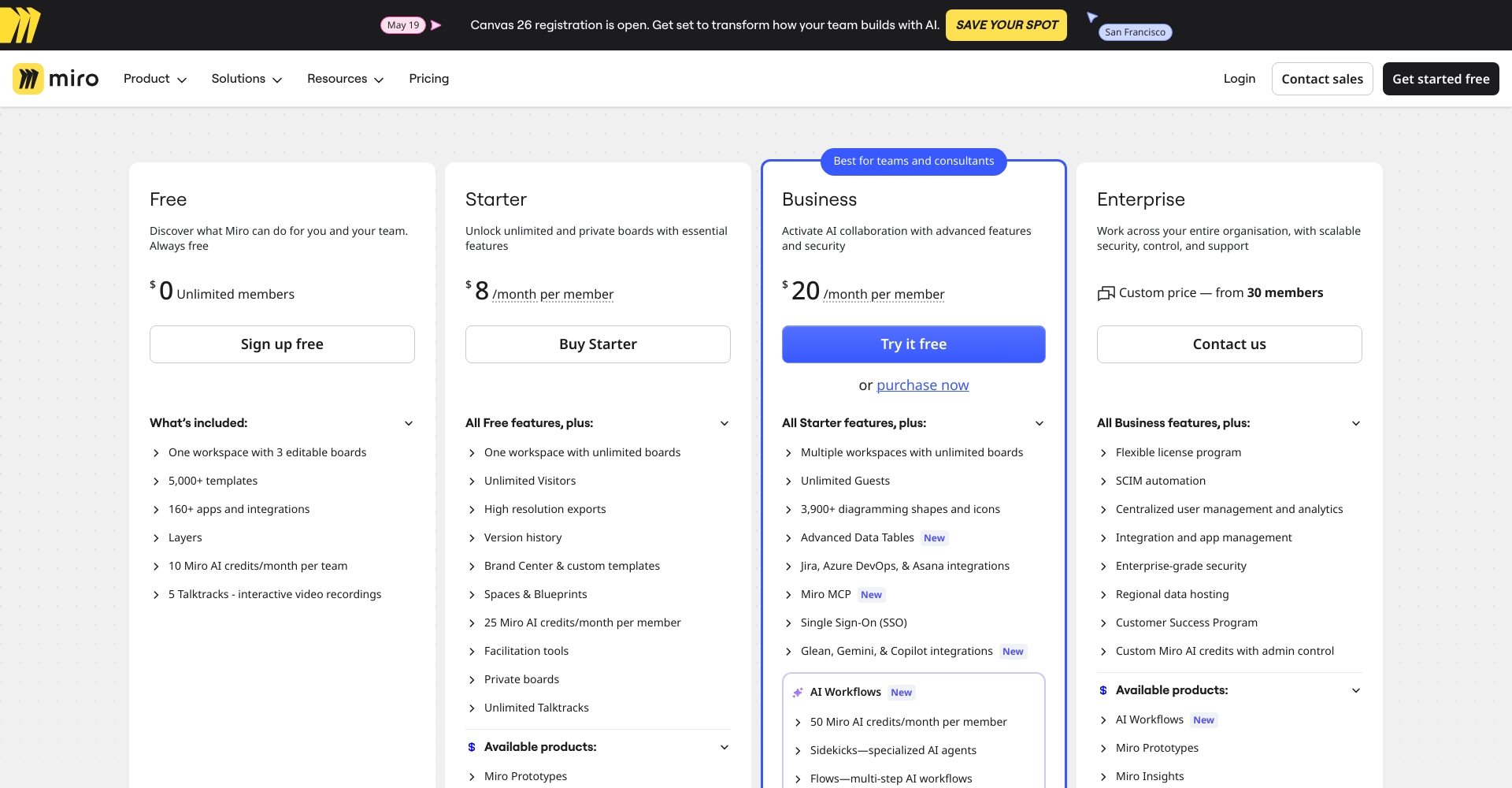Go to the Pricing page
Screen dimensions: 1512x788
click(x=428, y=79)
